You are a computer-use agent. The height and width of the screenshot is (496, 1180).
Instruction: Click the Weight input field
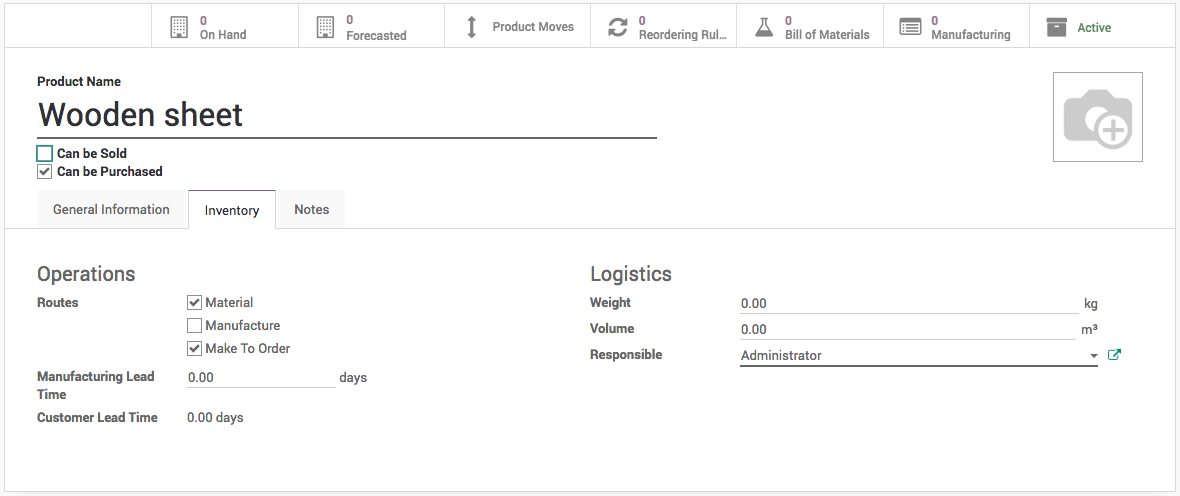(x=908, y=304)
